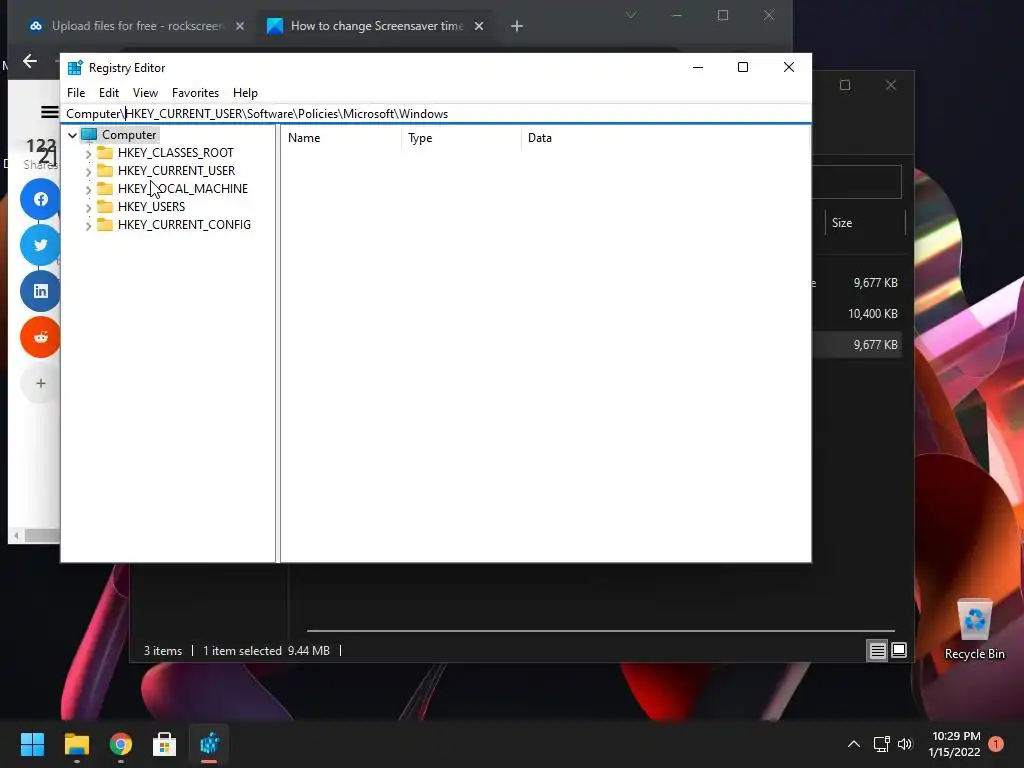Viewport: 1024px width, 768px height.
Task: Click the Registry Editor taskbar icon
Action: coord(209,744)
